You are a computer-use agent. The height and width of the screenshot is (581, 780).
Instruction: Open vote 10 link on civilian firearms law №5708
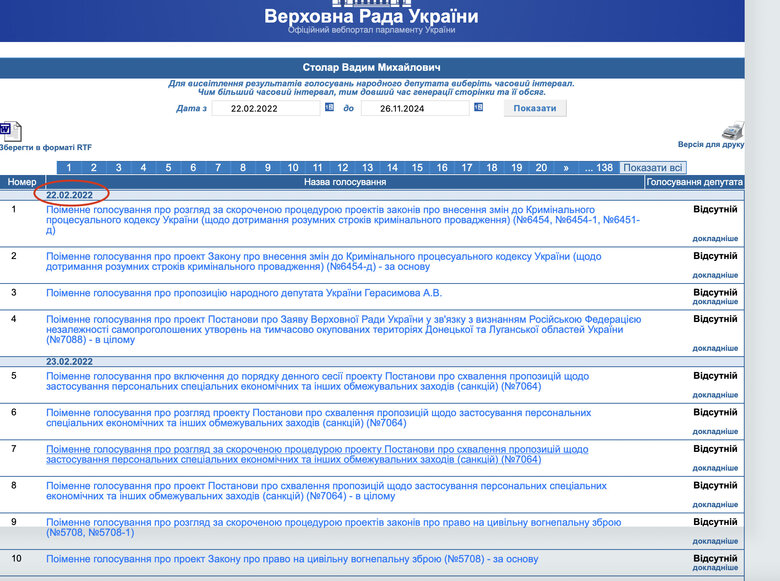pos(292,559)
